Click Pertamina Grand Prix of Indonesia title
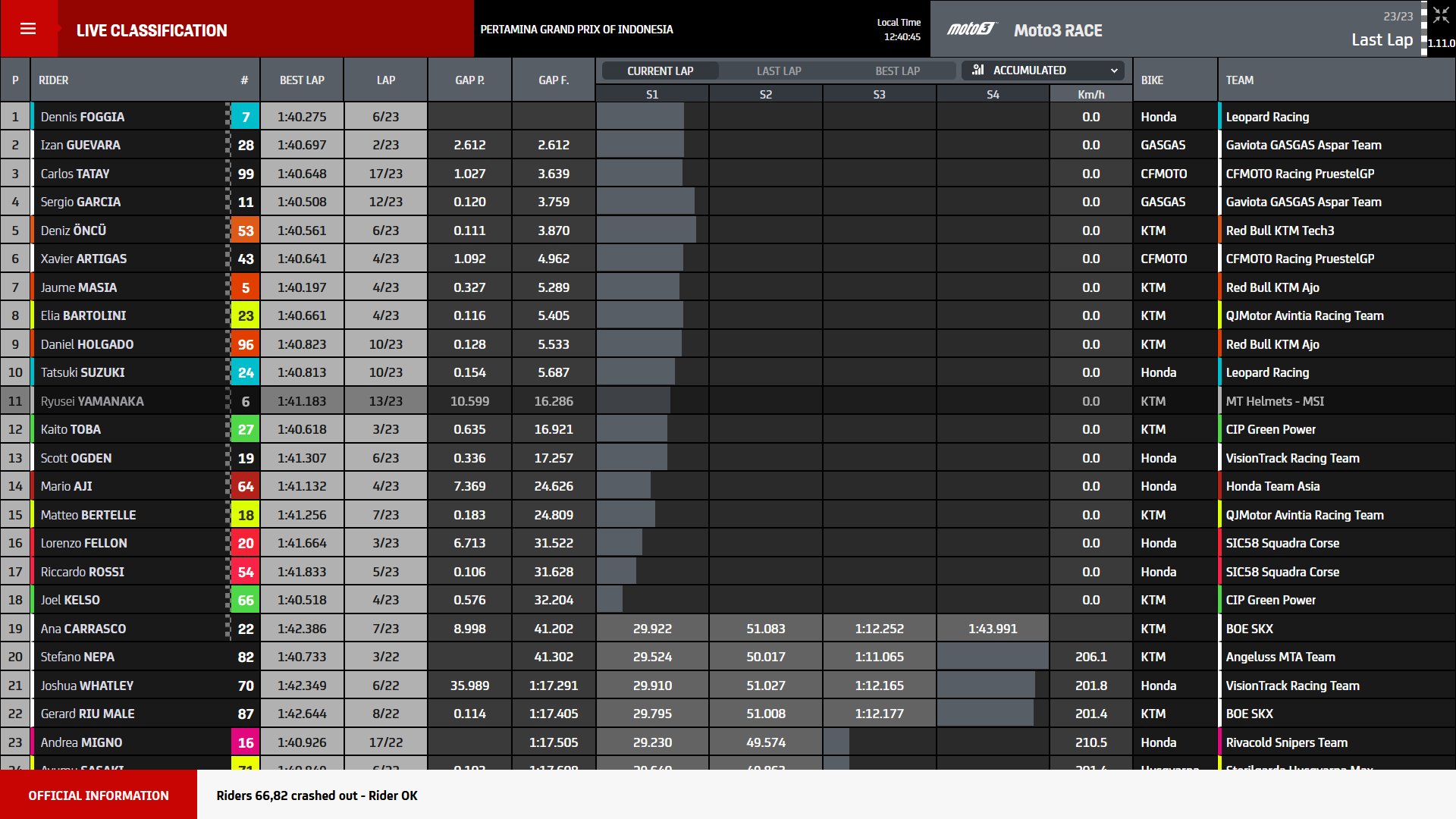Viewport: 1456px width, 819px height. (576, 29)
